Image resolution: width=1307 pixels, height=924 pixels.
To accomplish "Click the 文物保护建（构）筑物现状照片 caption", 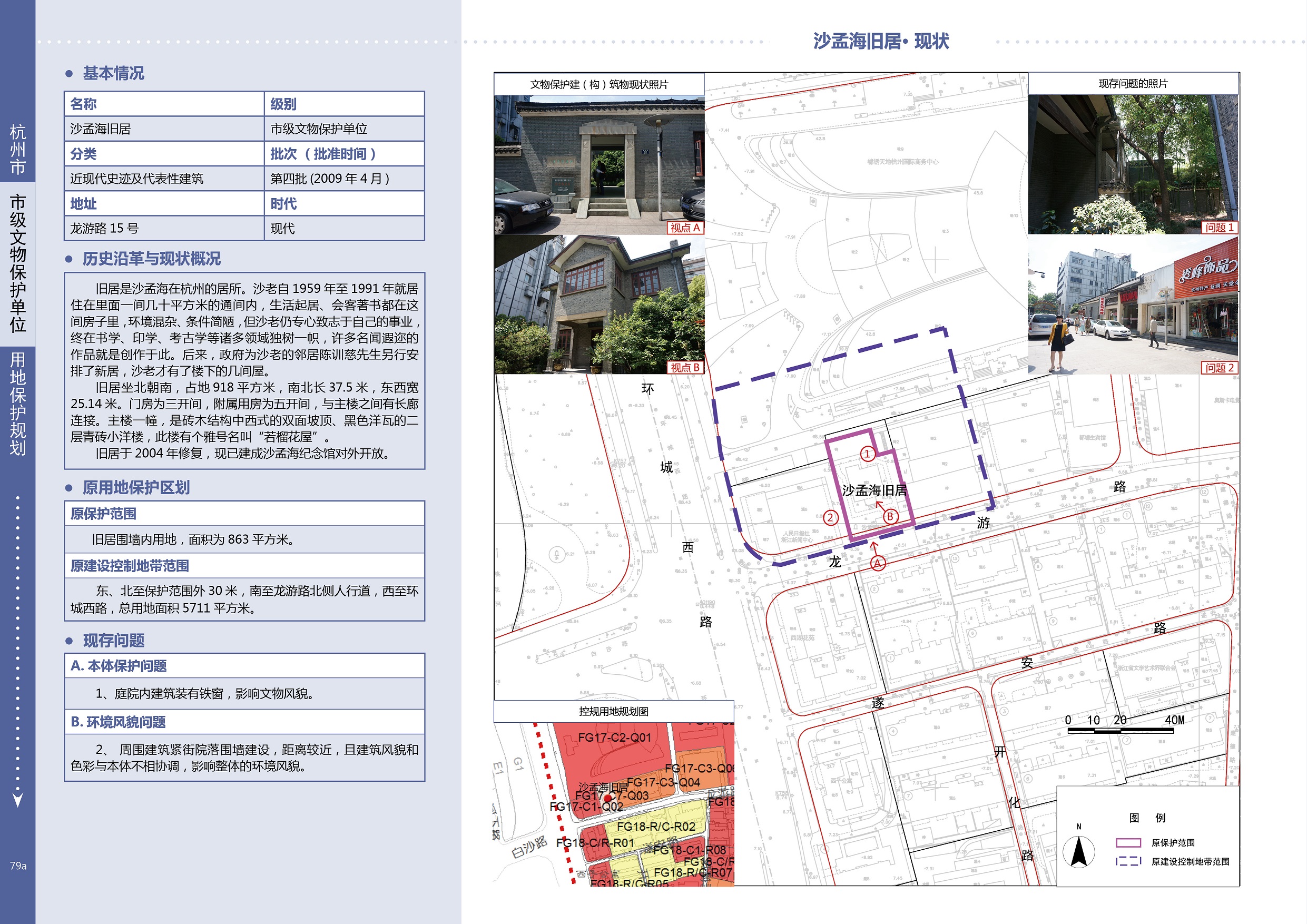I will point(599,84).
